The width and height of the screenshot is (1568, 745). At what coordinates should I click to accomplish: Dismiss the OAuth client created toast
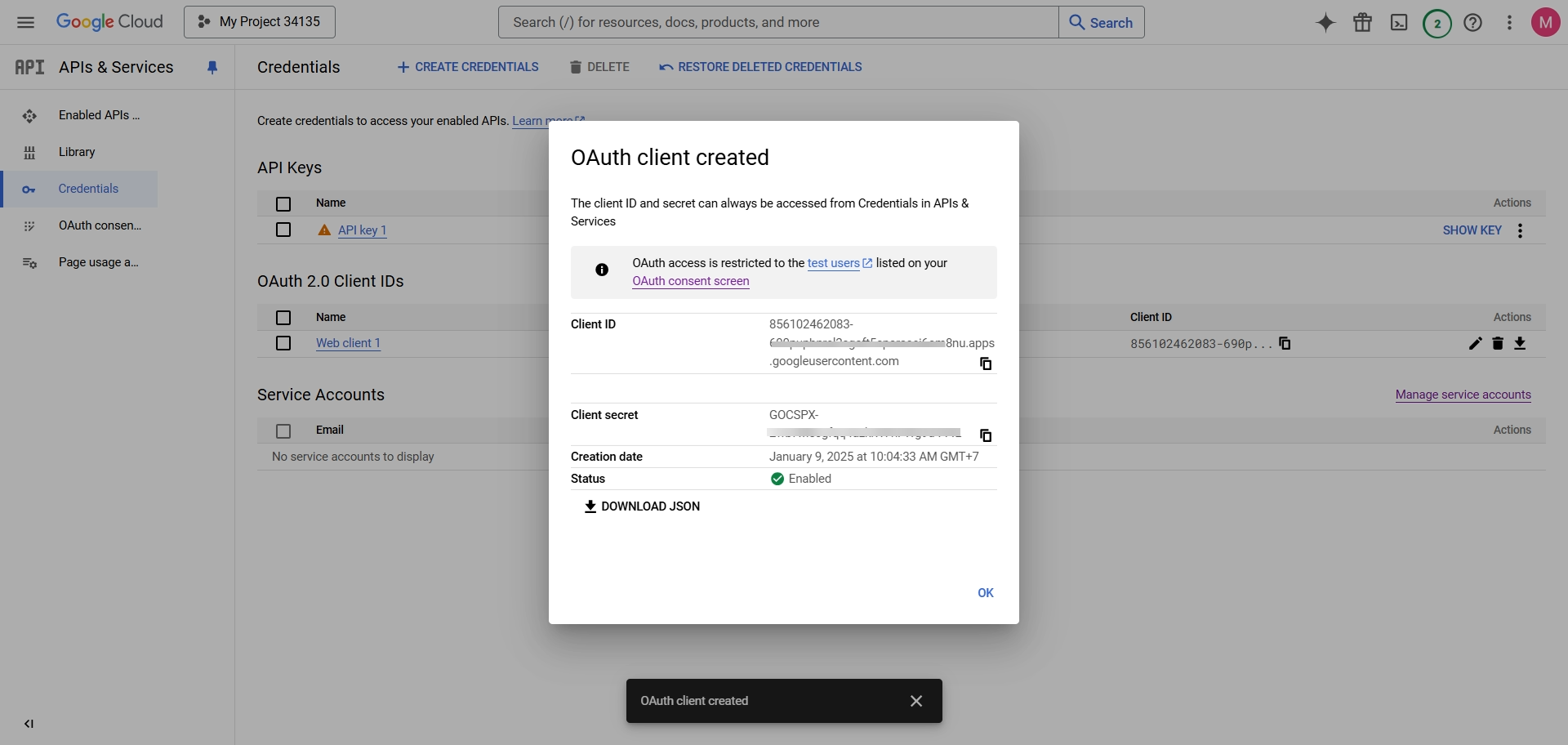(x=916, y=701)
